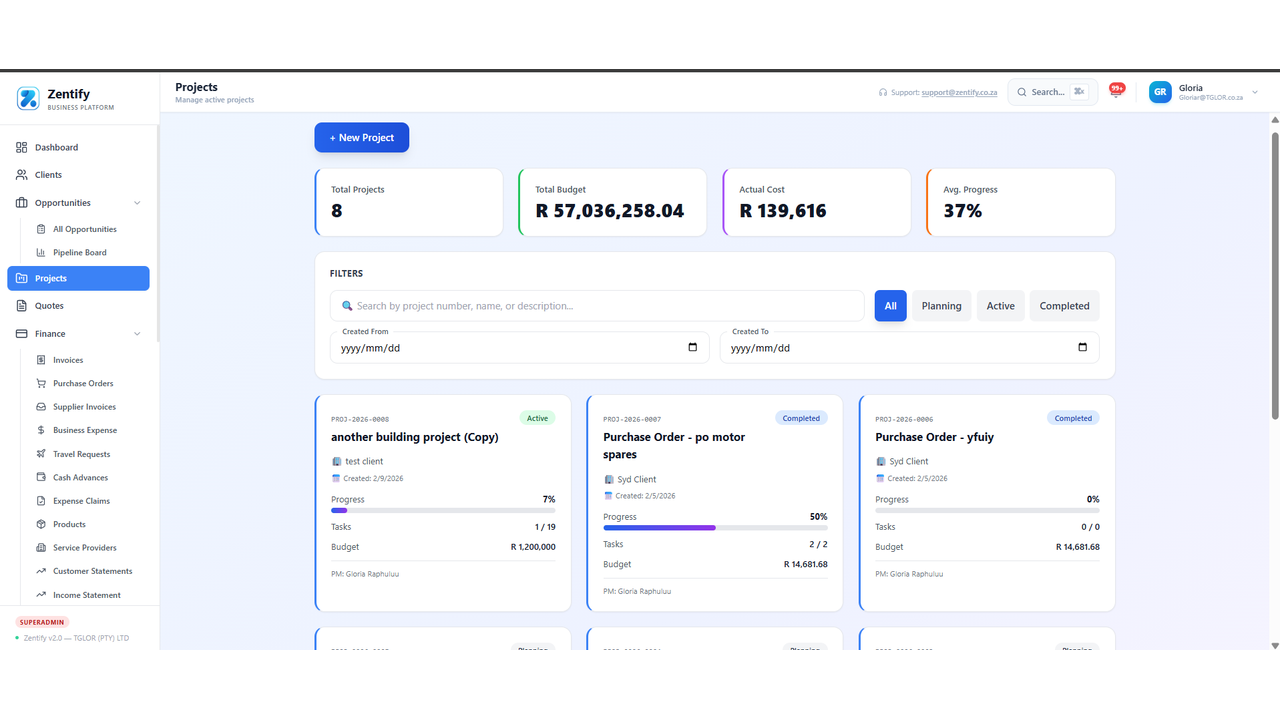1280x720 pixels.
Task: Click the 7% progress bar
Action: coord(443,510)
